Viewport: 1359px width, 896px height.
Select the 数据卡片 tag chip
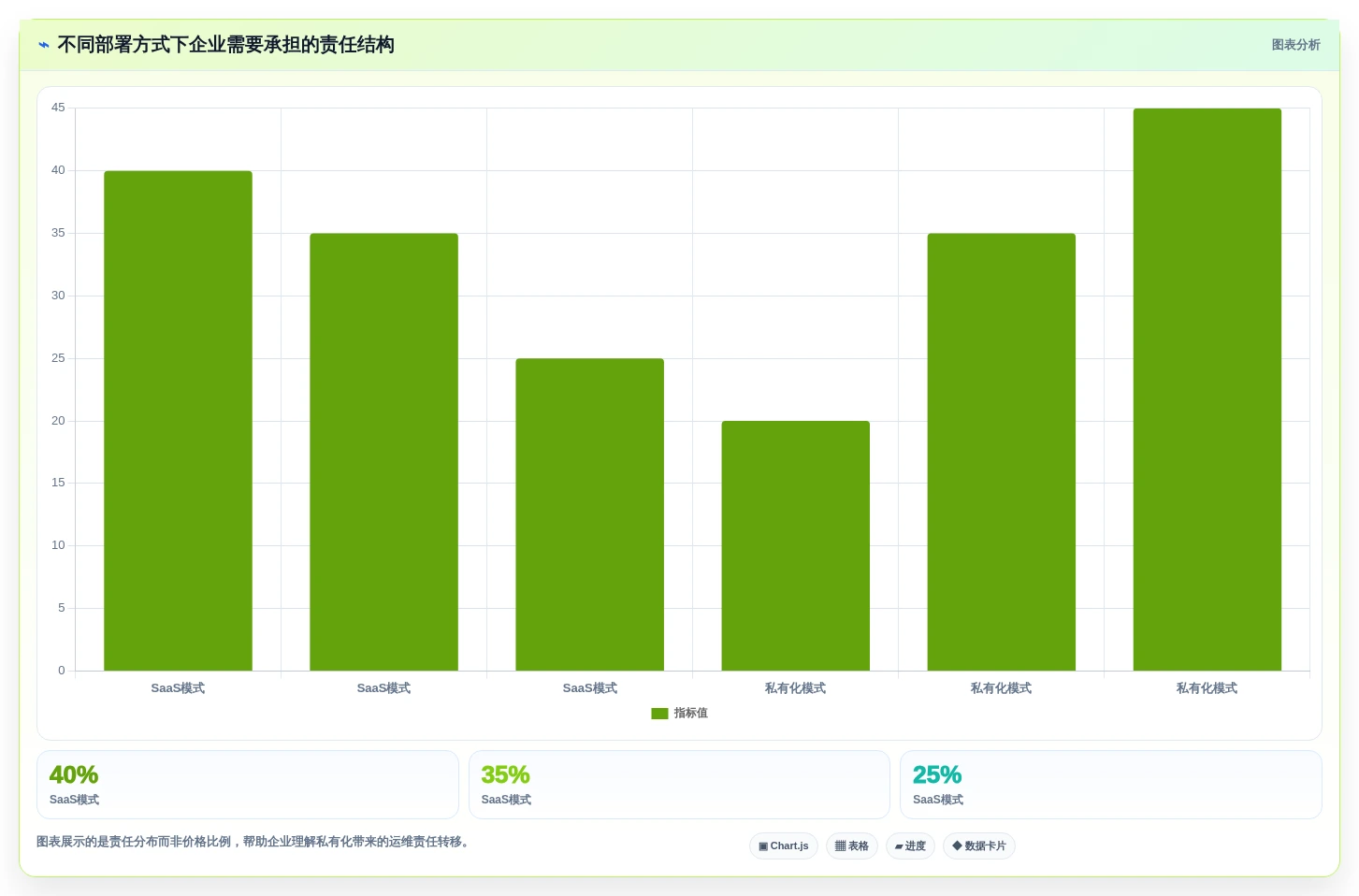pyautogui.click(x=979, y=846)
